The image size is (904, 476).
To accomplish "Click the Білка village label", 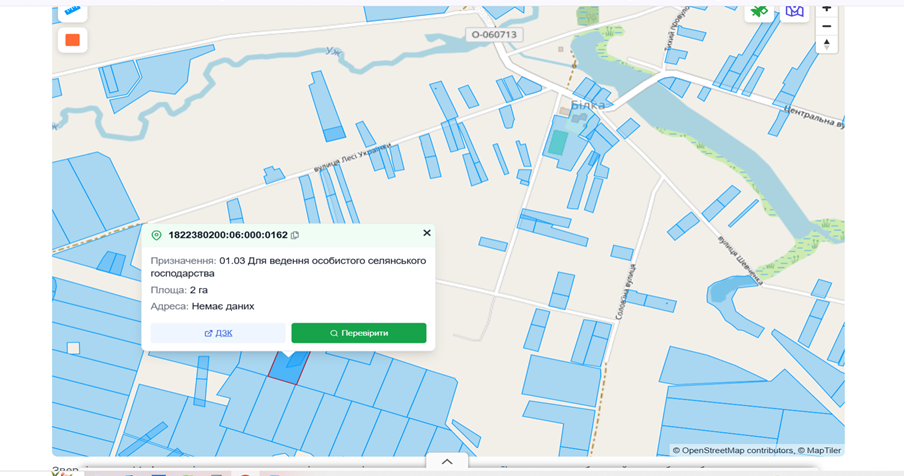I will point(587,105).
